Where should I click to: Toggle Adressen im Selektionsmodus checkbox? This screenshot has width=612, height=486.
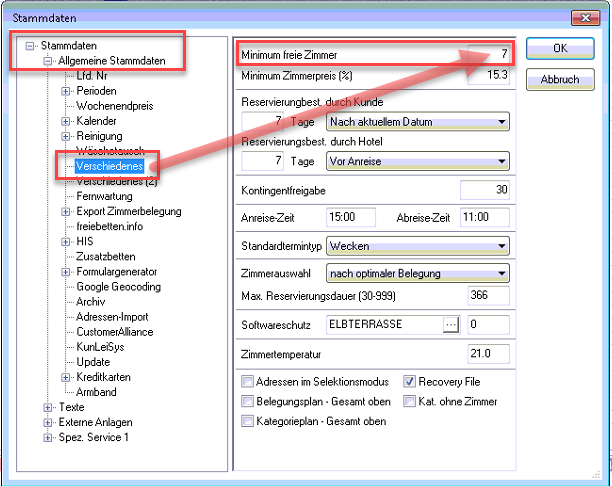(247, 381)
